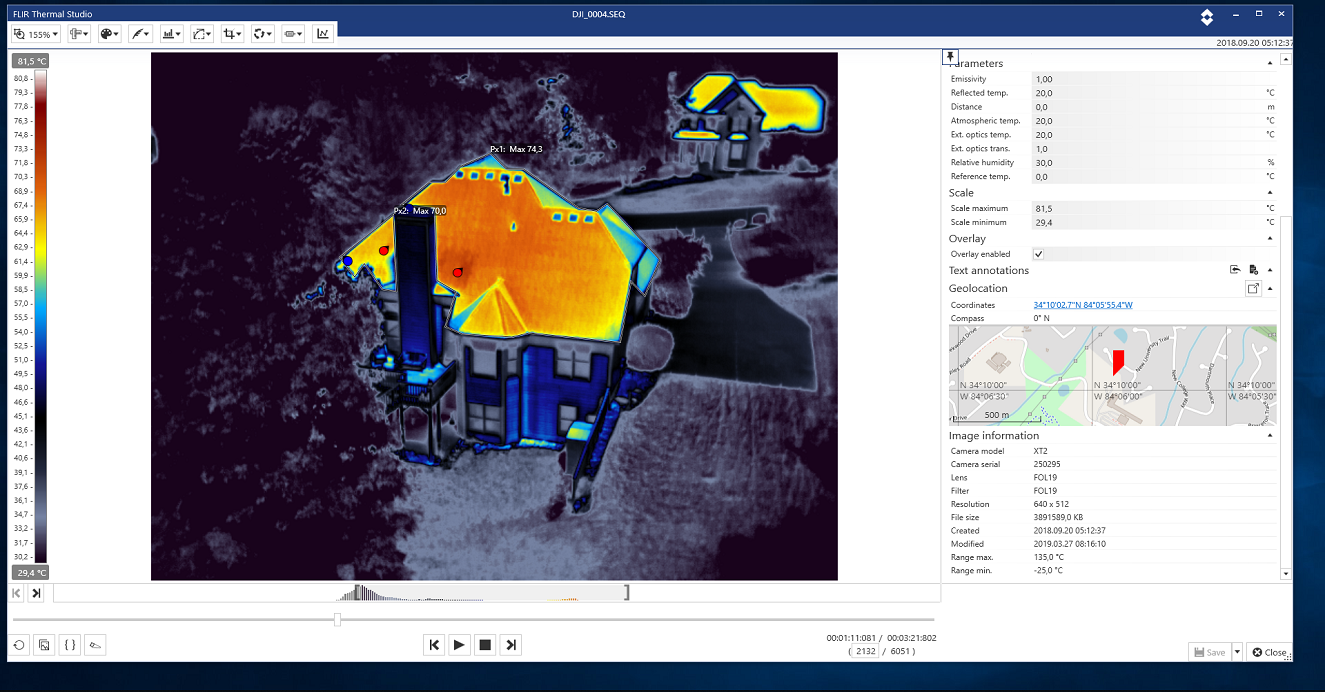Click the Close button

click(x=1269, y=652)
